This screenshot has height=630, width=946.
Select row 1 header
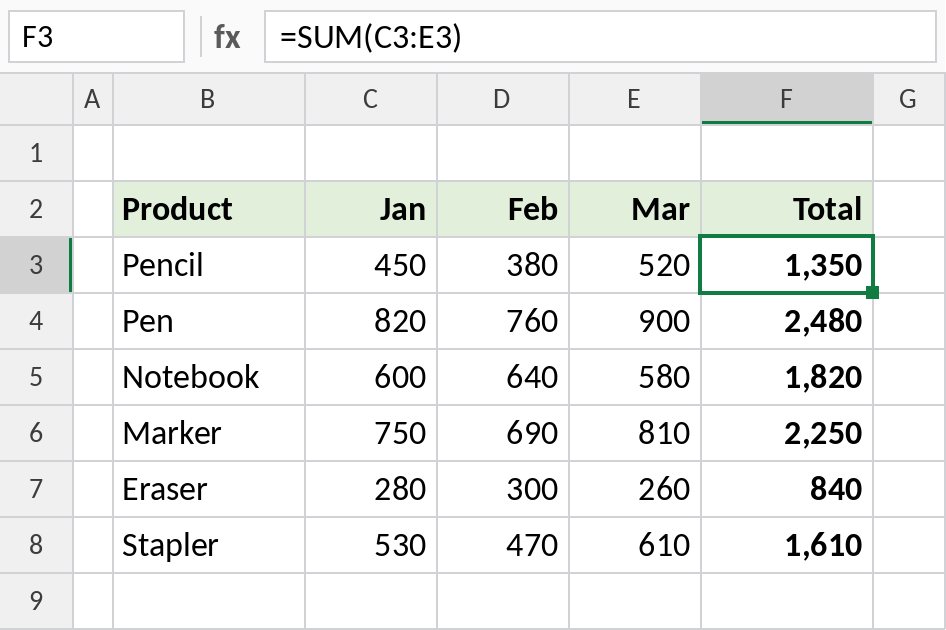36,153
